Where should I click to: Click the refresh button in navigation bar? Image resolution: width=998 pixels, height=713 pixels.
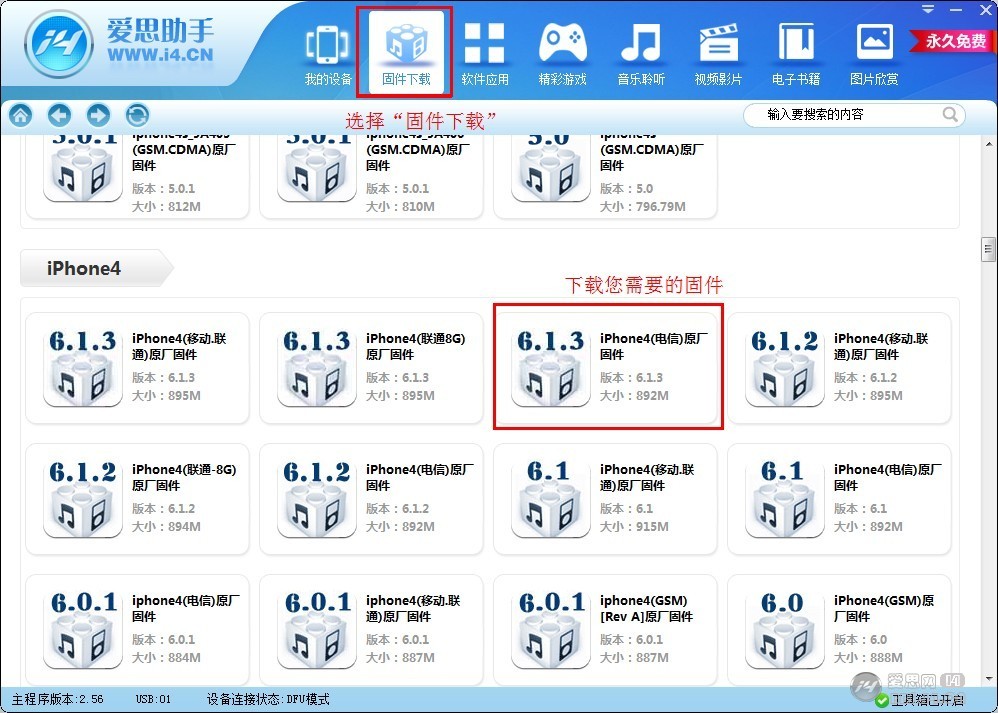[137, 115]
